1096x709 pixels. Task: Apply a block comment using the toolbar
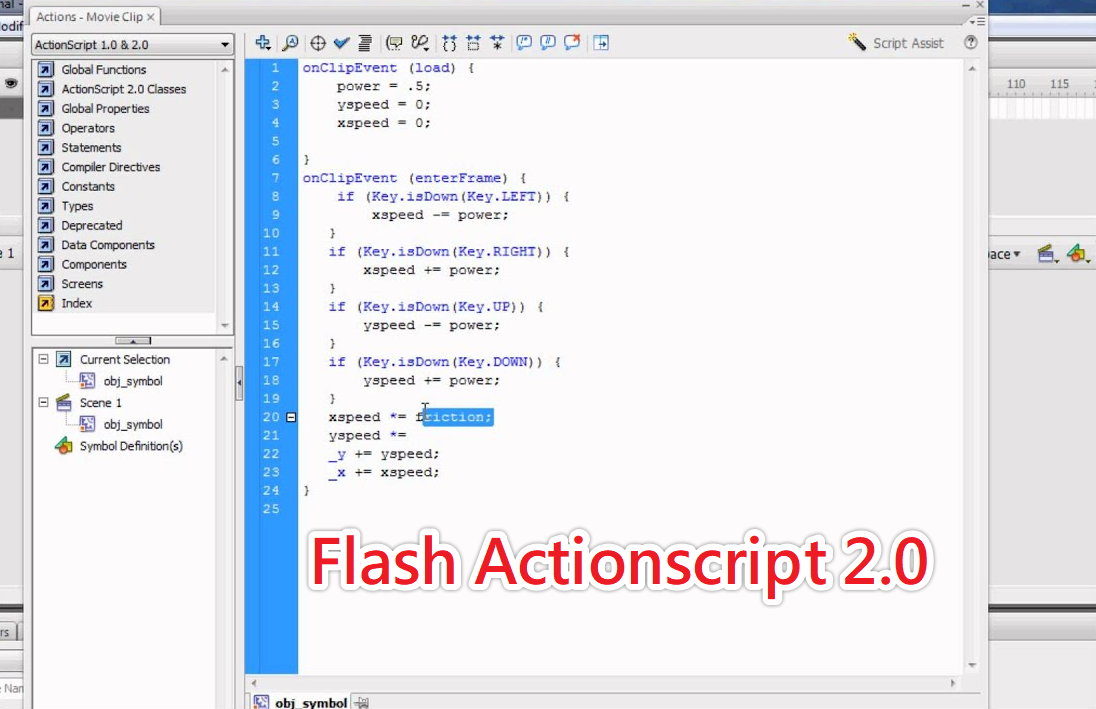tap(524, 43)
